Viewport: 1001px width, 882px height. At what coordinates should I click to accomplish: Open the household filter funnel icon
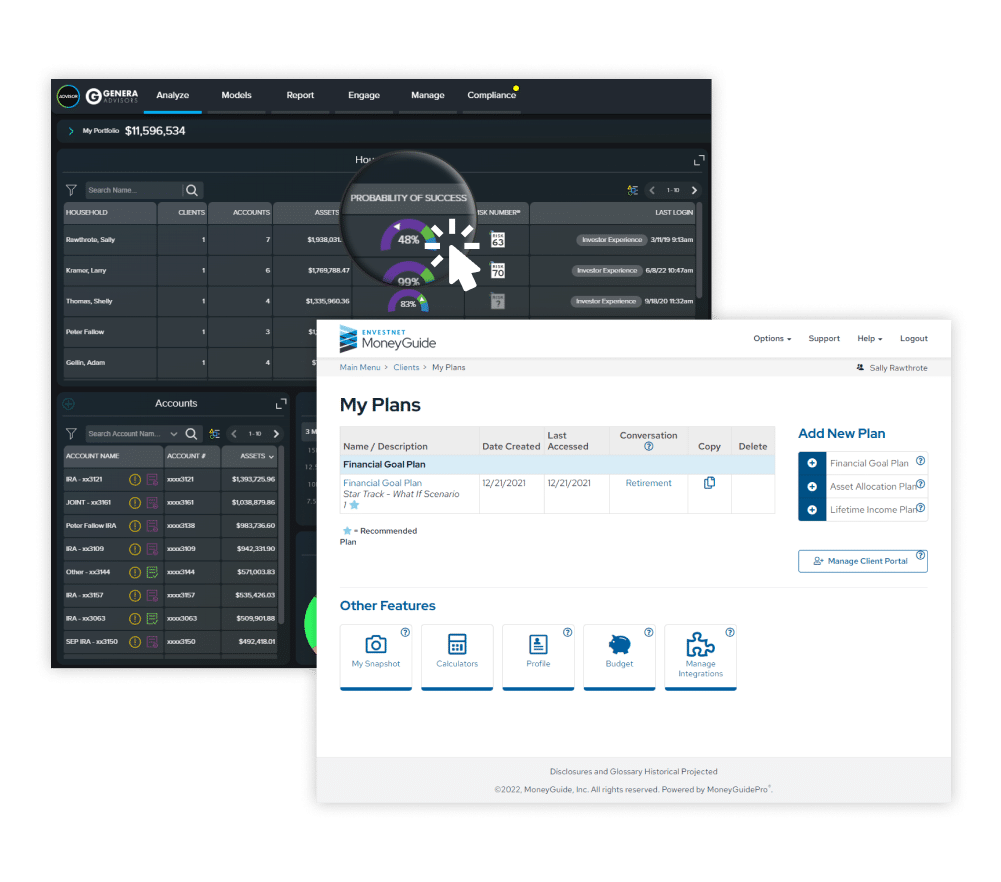(71, 190)
